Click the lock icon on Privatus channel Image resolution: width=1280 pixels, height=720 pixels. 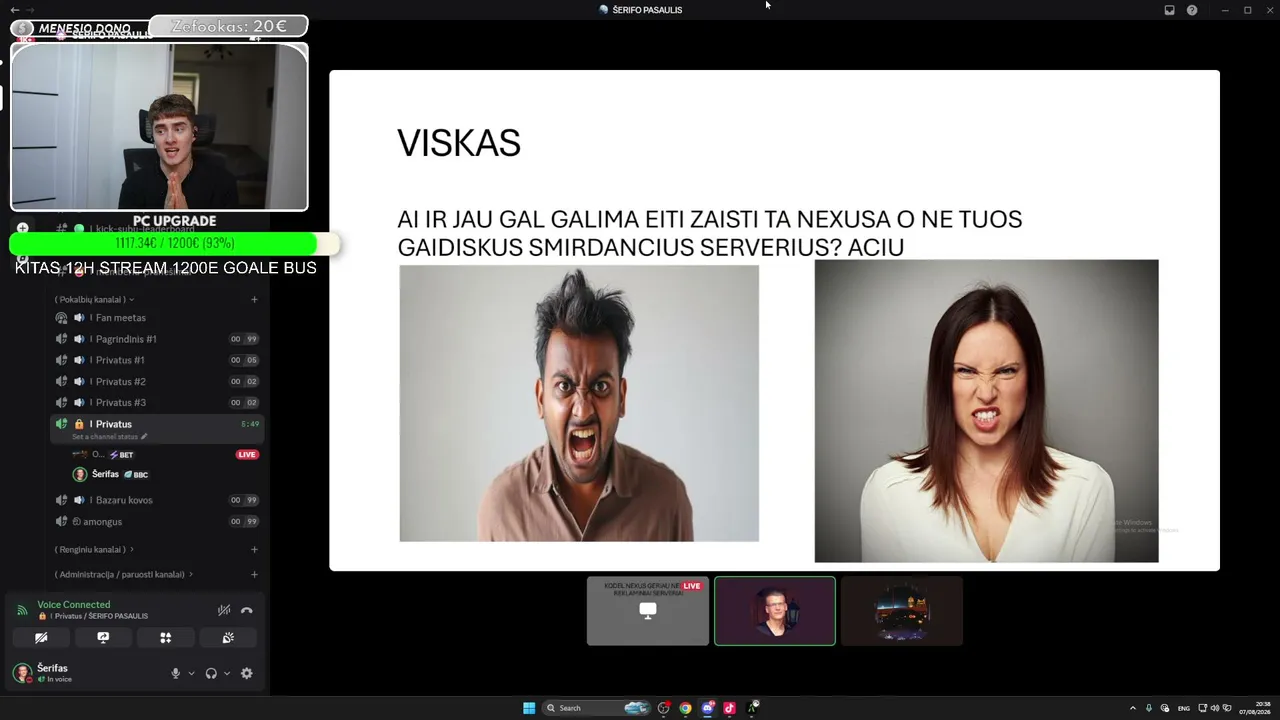[79, 424]
